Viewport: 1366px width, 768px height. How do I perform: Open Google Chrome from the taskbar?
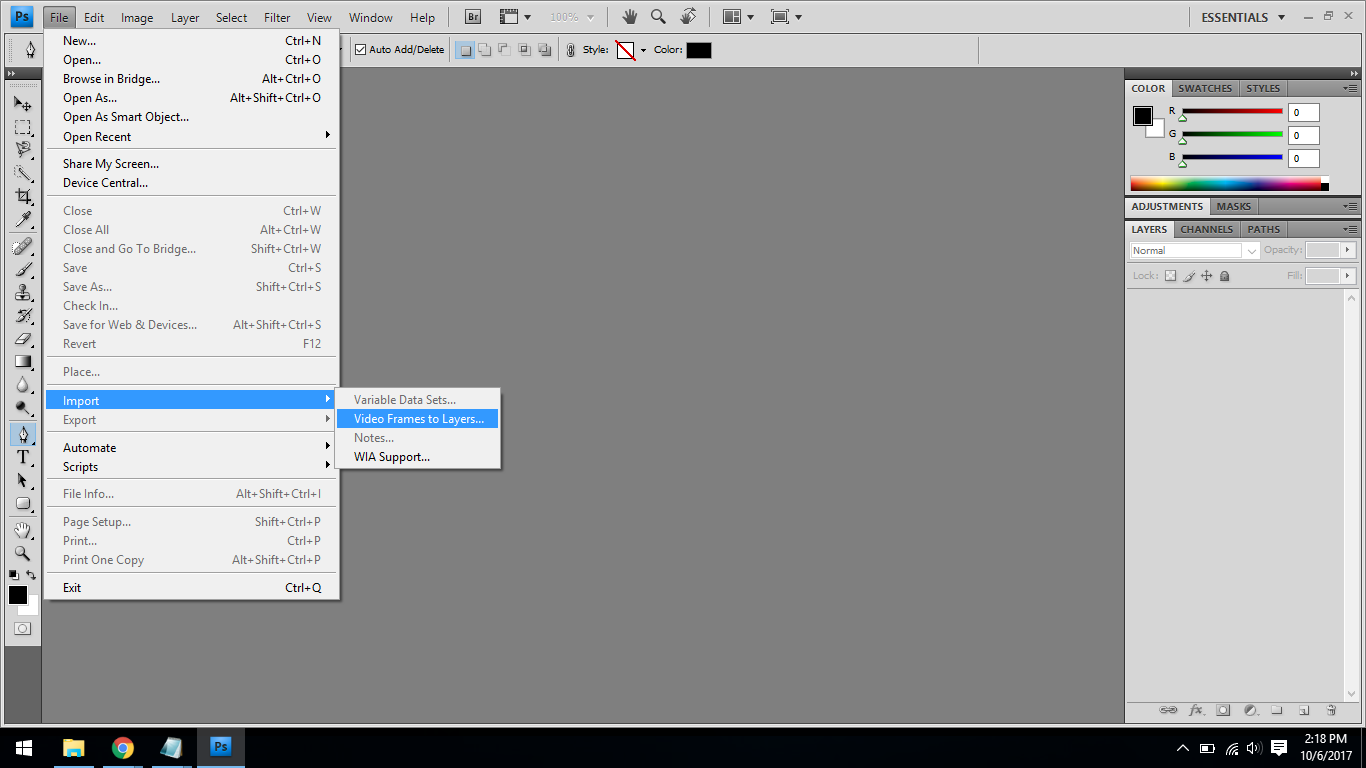[x=123, y=748]
